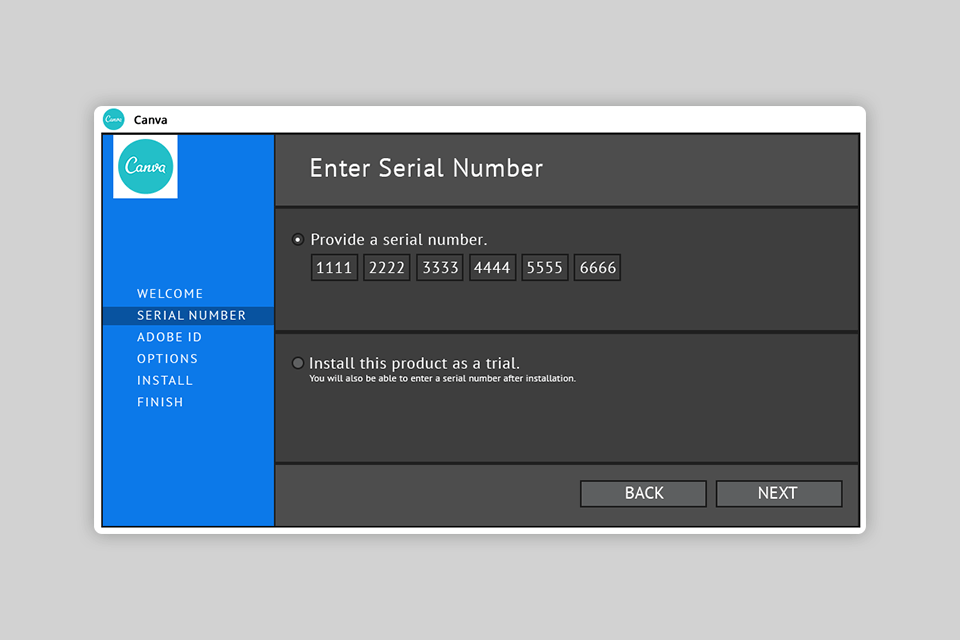Jump to the Options step
The width and height of the screenshot is (960, 640).
click(167, 358)
